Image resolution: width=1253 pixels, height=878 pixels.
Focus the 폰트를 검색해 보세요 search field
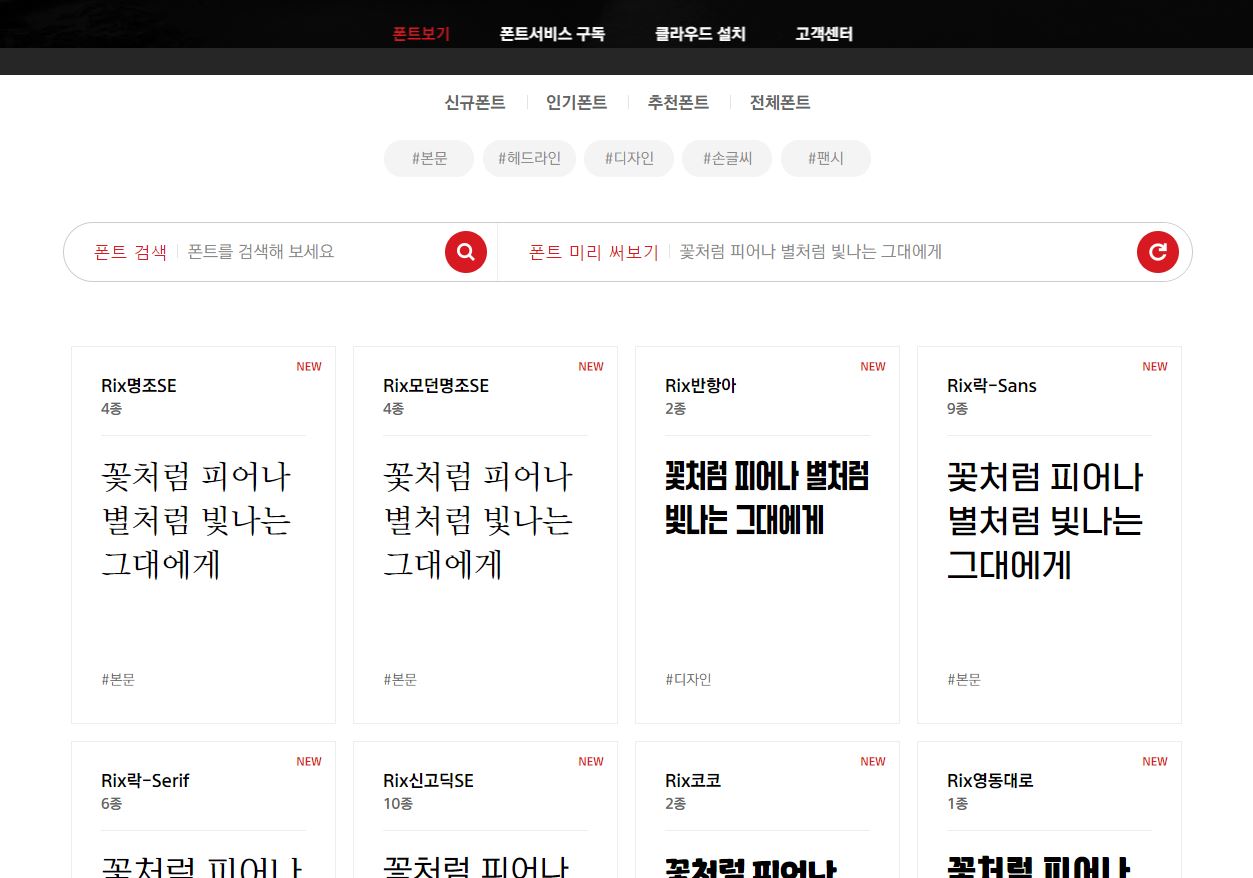pyautogui.click(x=312, y=252)
